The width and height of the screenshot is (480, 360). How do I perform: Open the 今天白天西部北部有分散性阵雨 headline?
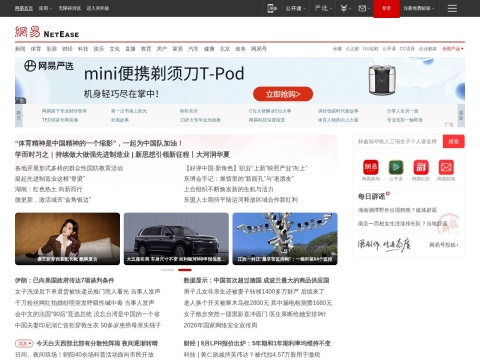[x=97, y=343]
